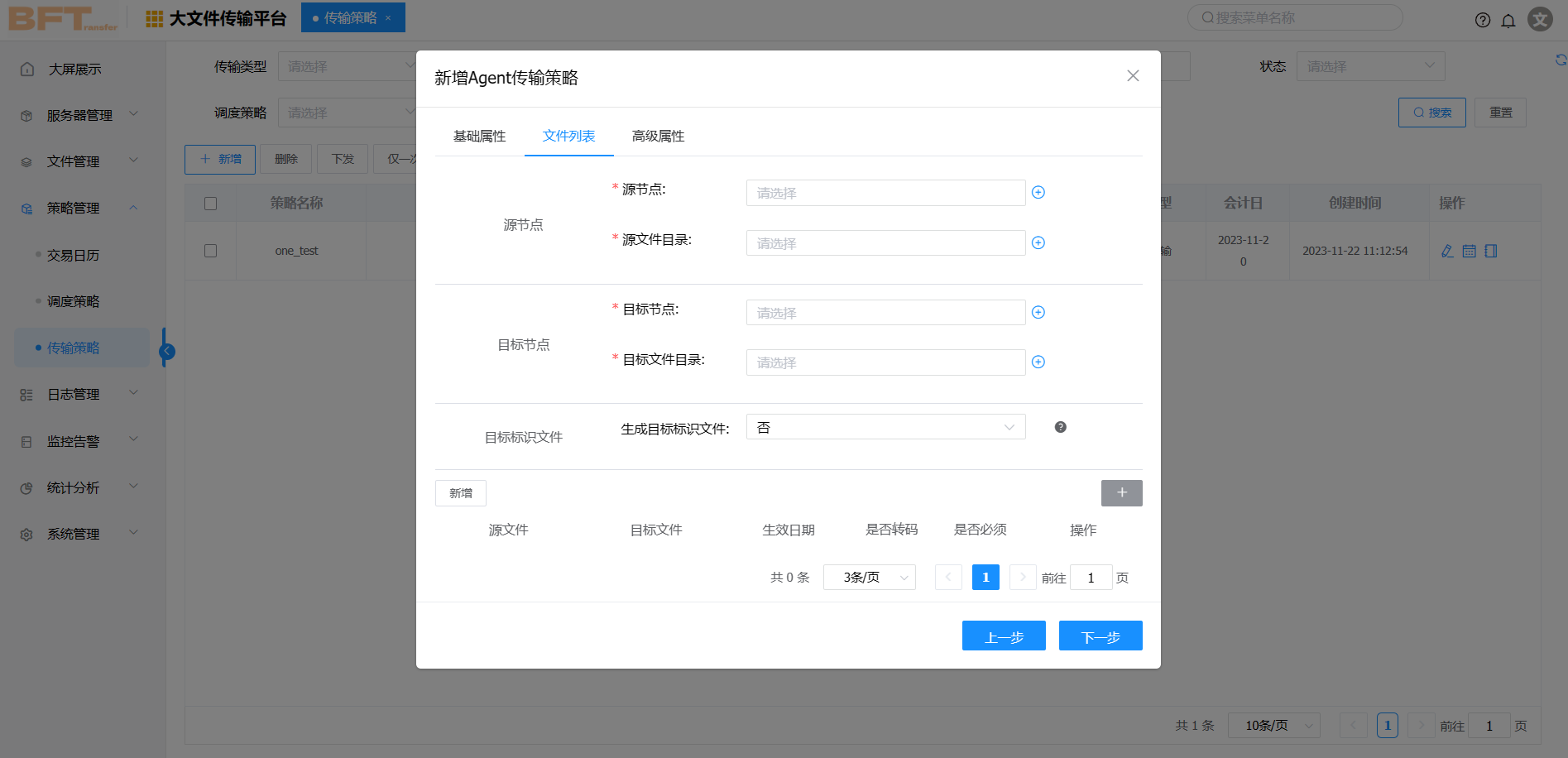Open the 生成目标标识文件 dropdown
The image size is (1568, 758).
click(885, 426)
